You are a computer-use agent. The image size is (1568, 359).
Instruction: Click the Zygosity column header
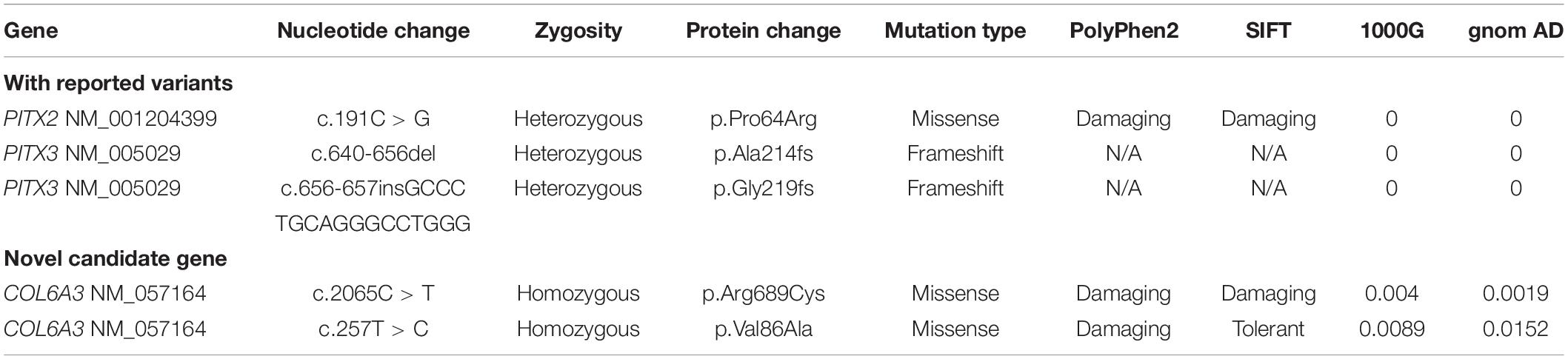pyautogui.click(x=578, y=31)
